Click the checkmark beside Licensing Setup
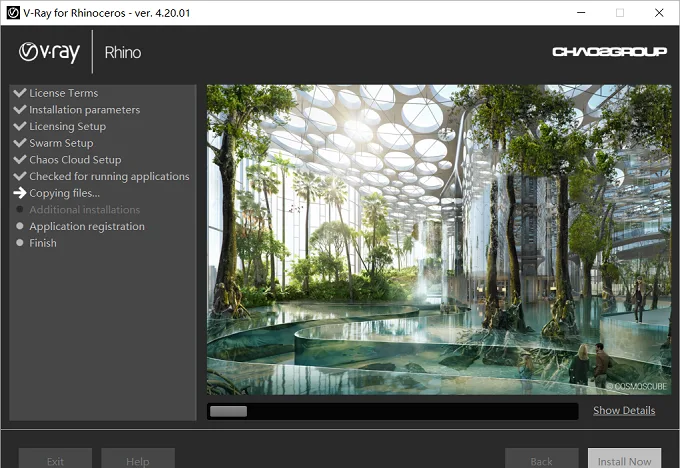680x468 pixels. click(20, 126)
